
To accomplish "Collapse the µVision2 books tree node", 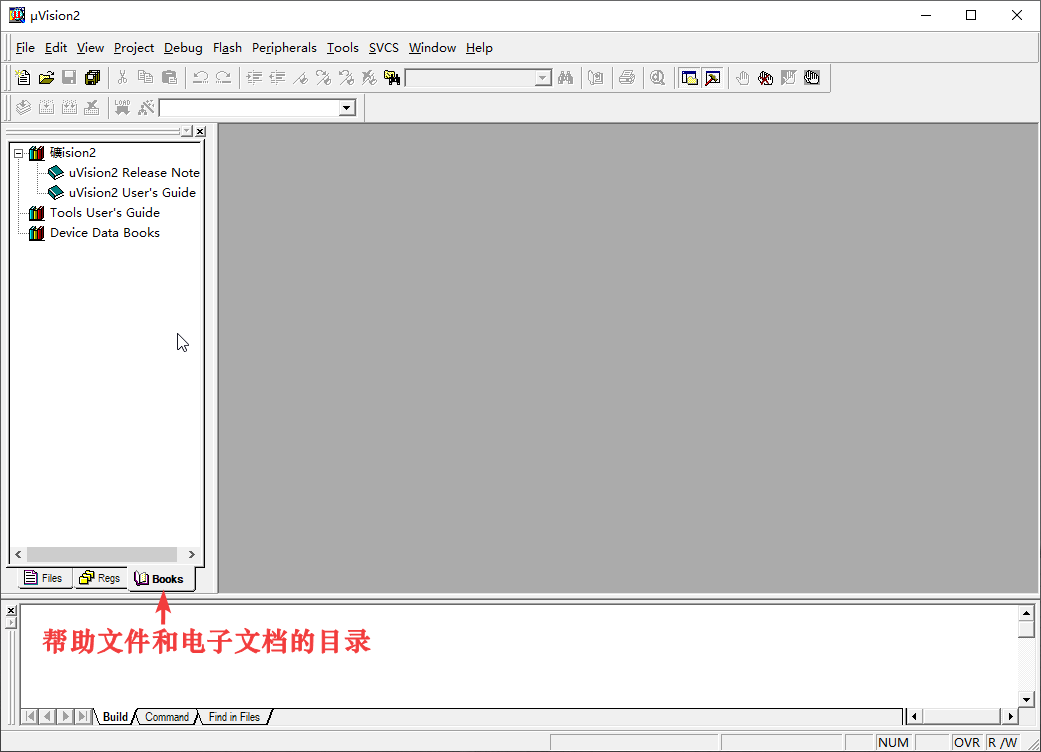I will click(19, 153).
